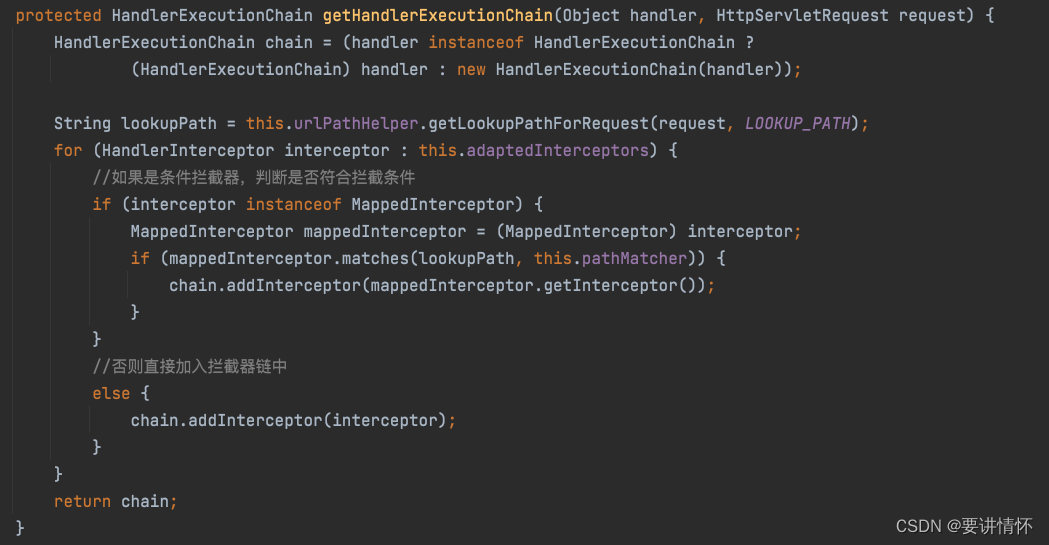Viewport: 1049px width, 545px height.
Task: Click the '(MappedInterceptor)' cast expression
Action: coord(586,232)
